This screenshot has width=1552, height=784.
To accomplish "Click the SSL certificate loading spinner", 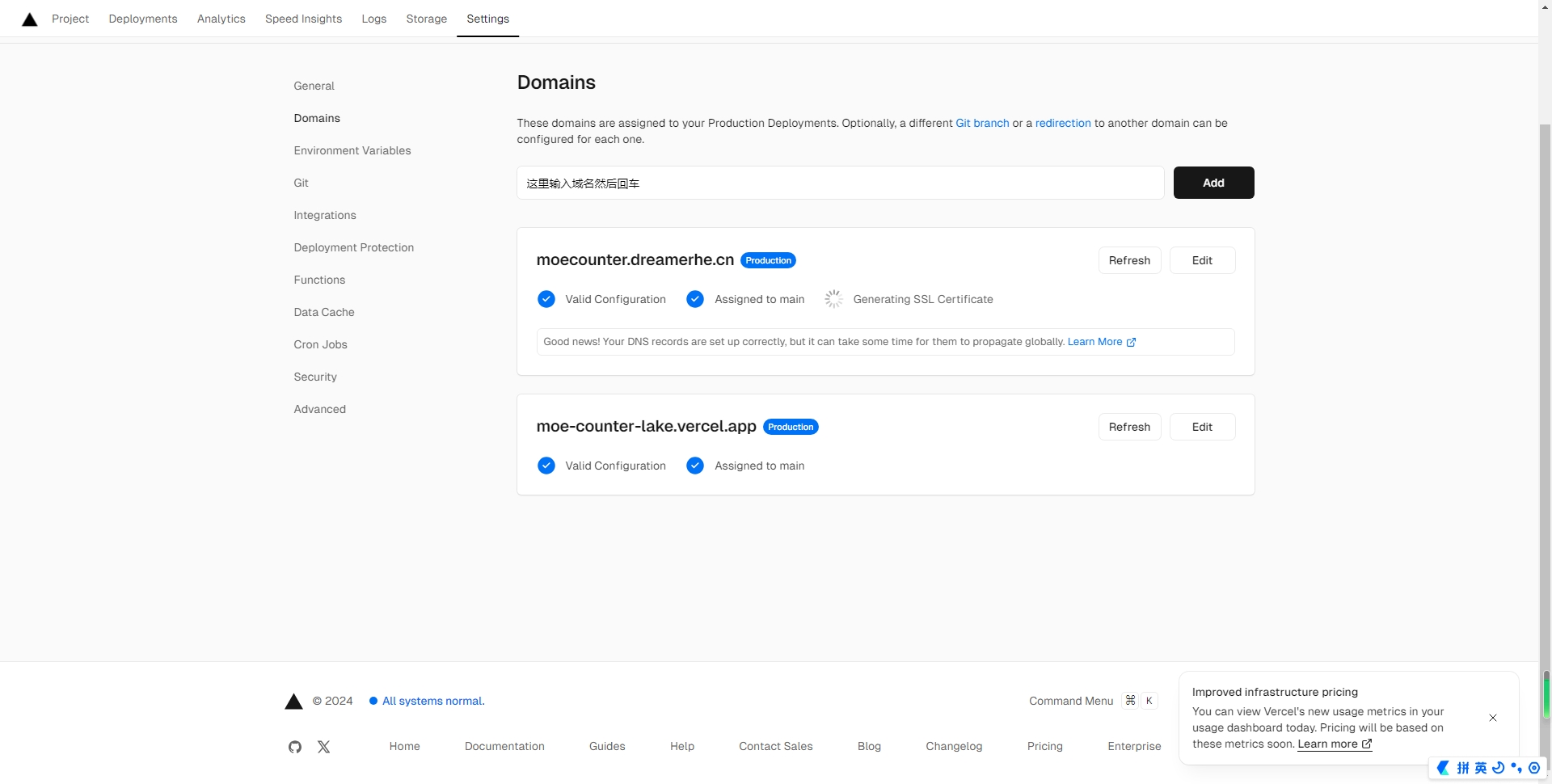I will (833, 299).
